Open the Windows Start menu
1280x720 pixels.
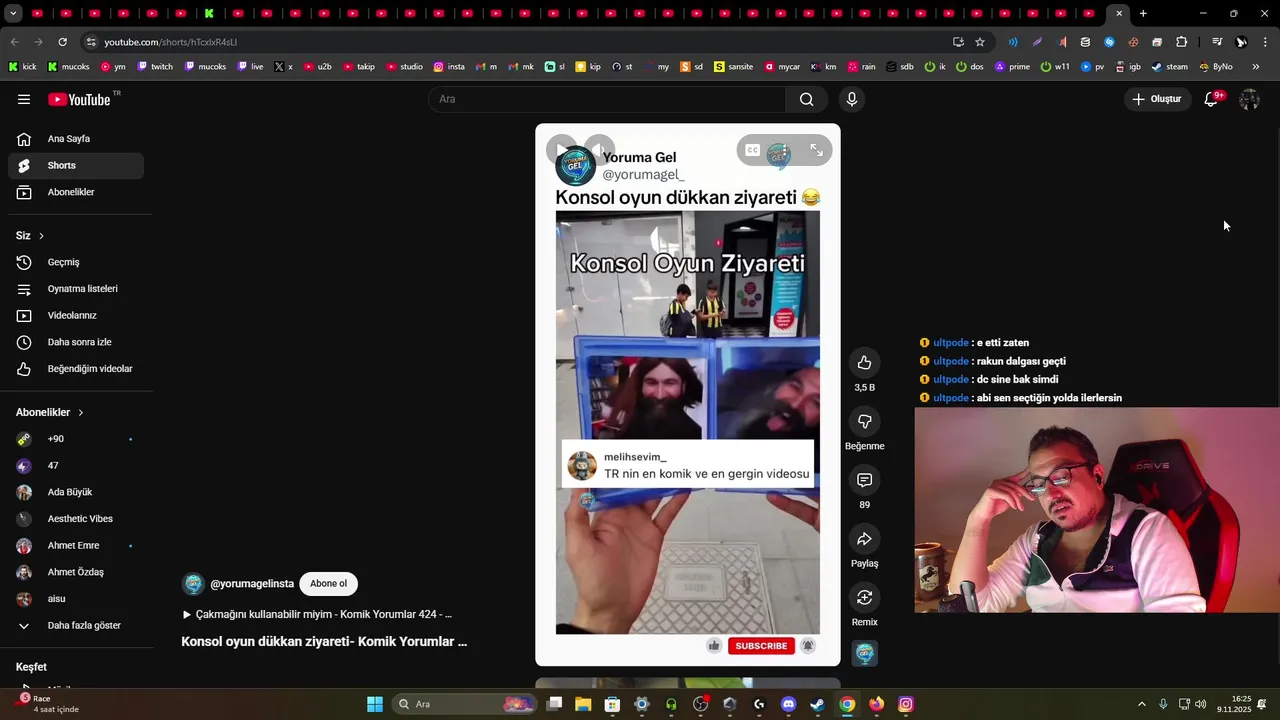click(375, 704)
